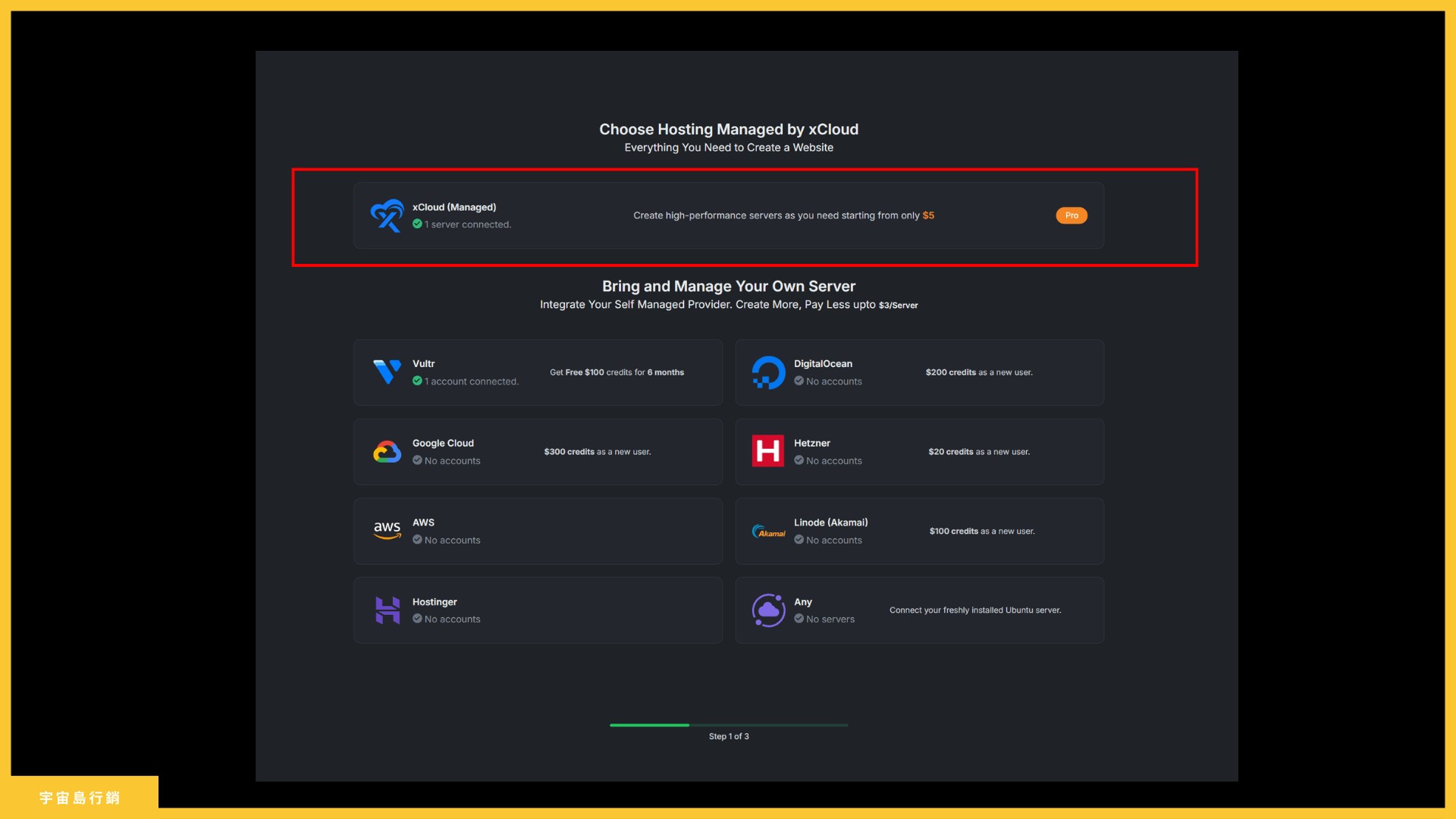Click the gray check next to No servers
The height and width of the screenshot is (819, 1456).
coord(799,619)
